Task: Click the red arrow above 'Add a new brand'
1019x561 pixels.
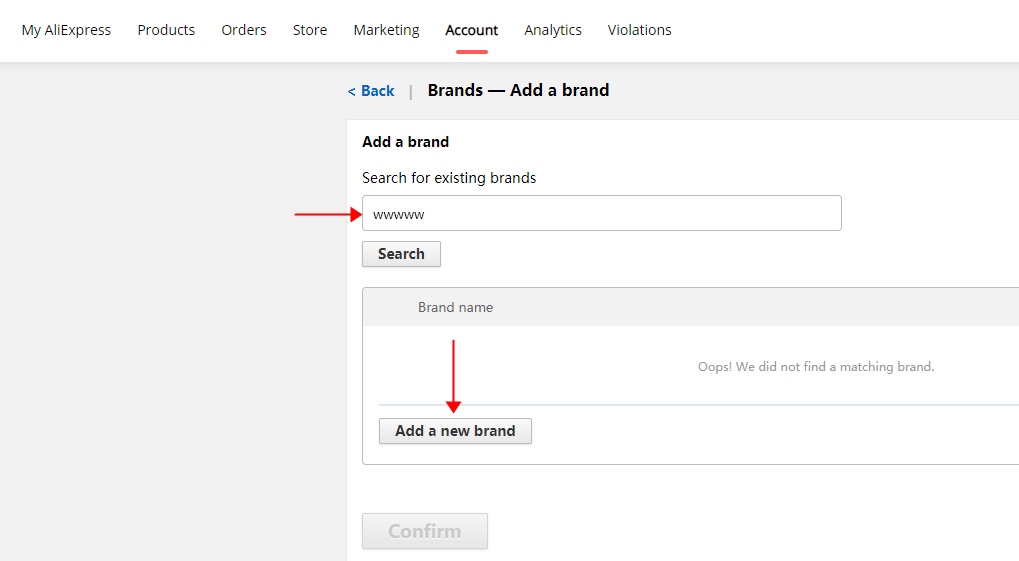Action: click(454, 376)
